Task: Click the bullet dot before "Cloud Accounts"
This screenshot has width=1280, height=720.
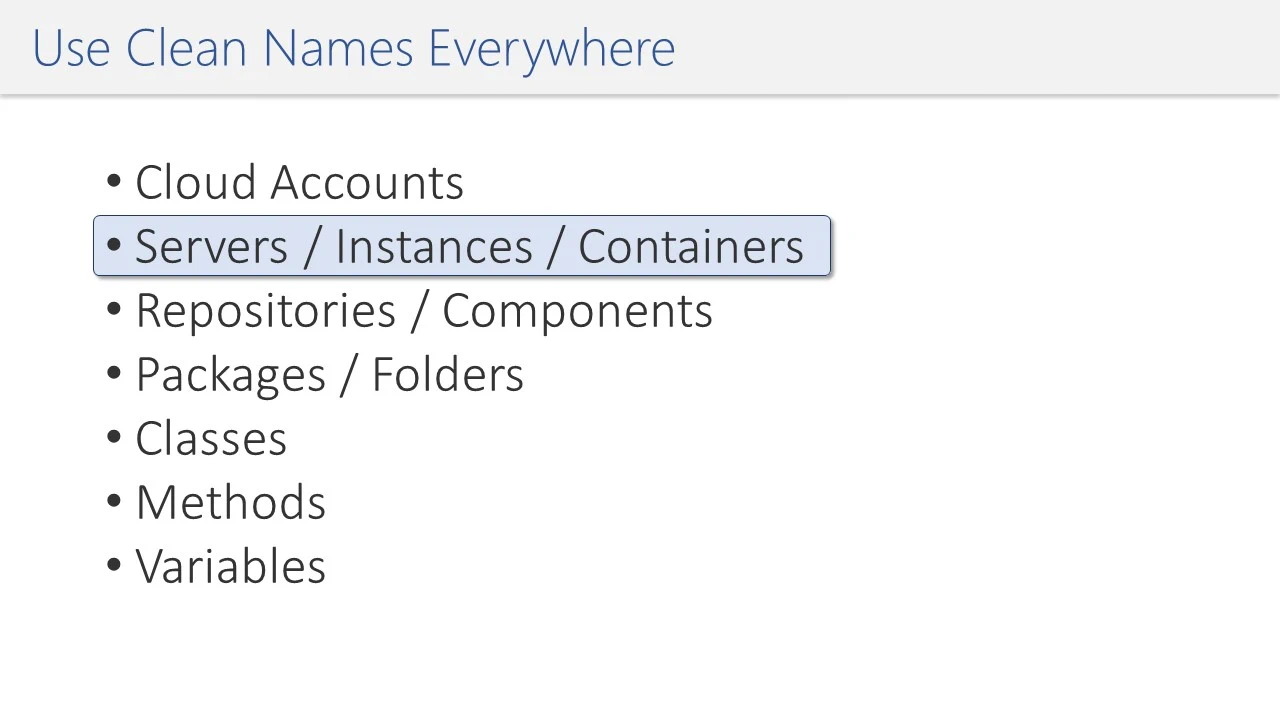Action: [x=113, y=183]
